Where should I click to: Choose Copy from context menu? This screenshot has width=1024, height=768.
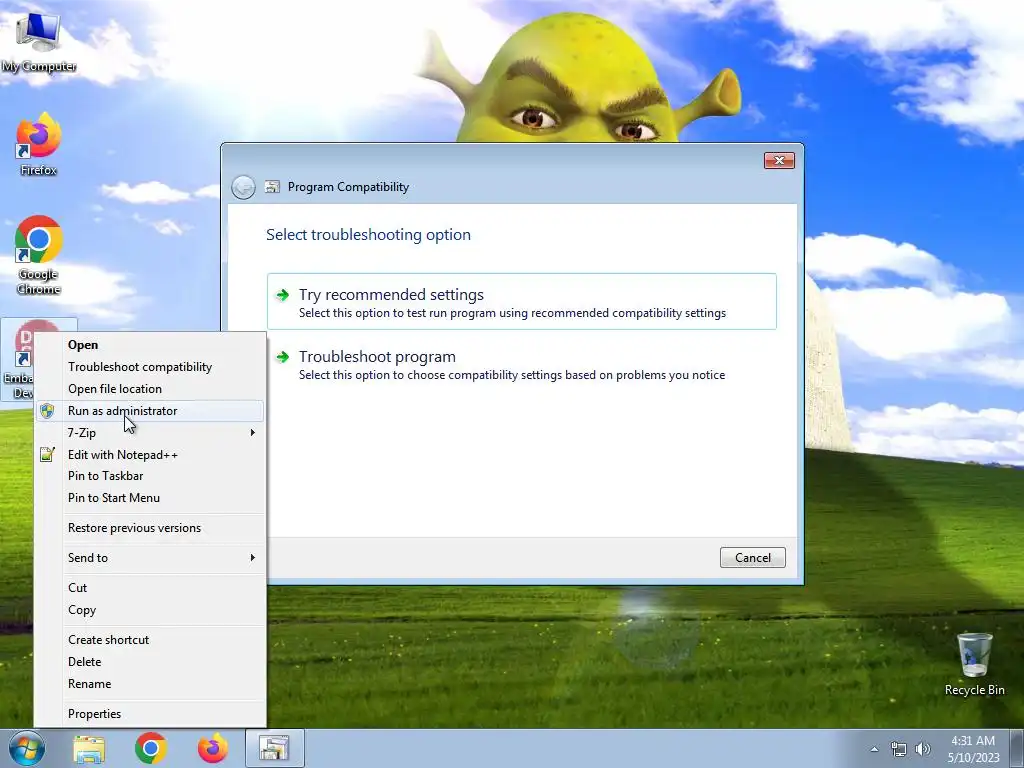(x=150, y=610)
